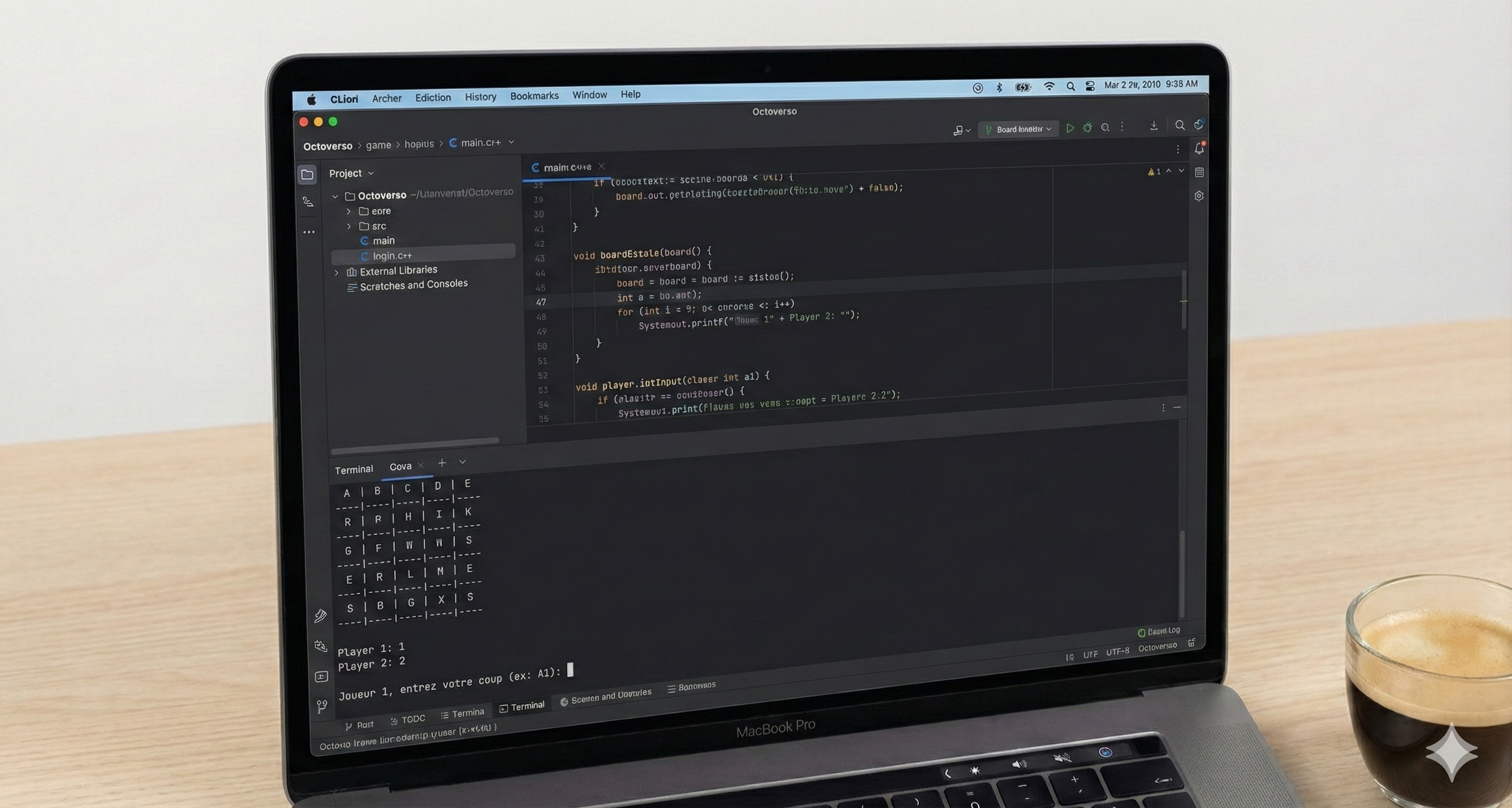
Task: Open the notifications bell icon
Action: tap(1199, 149)
